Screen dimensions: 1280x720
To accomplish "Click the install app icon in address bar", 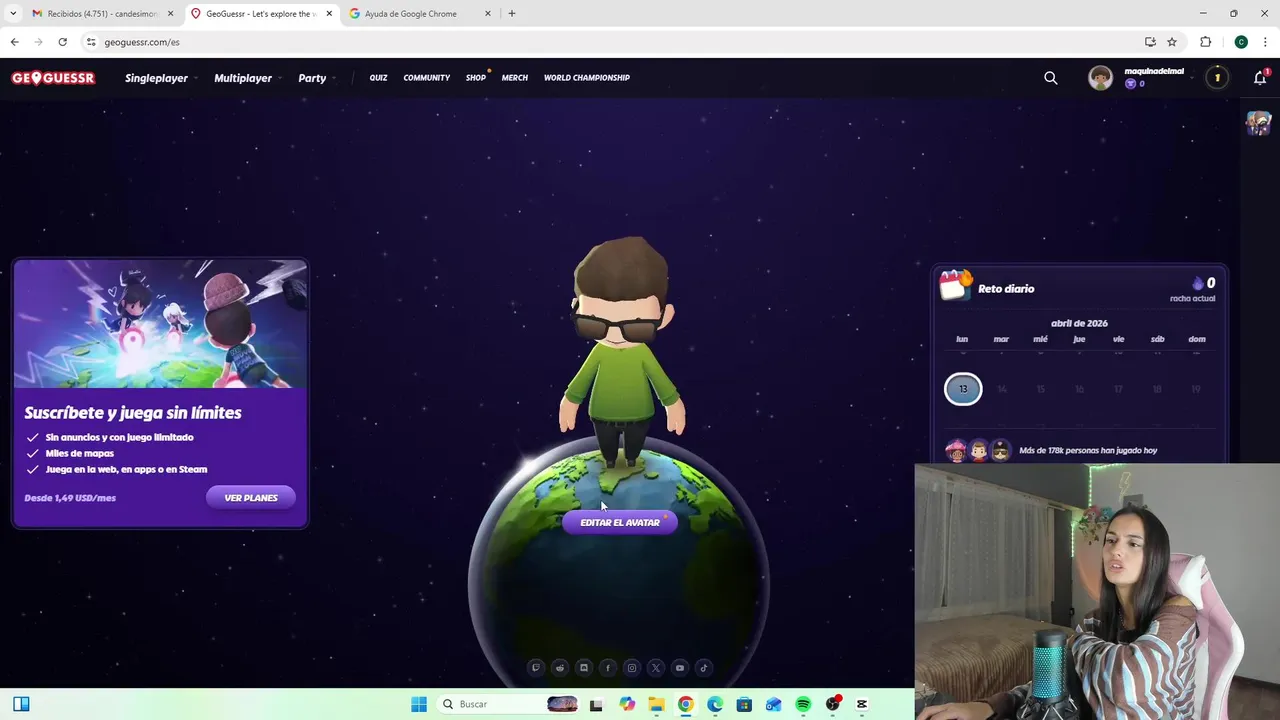I will coord(1150,42).
